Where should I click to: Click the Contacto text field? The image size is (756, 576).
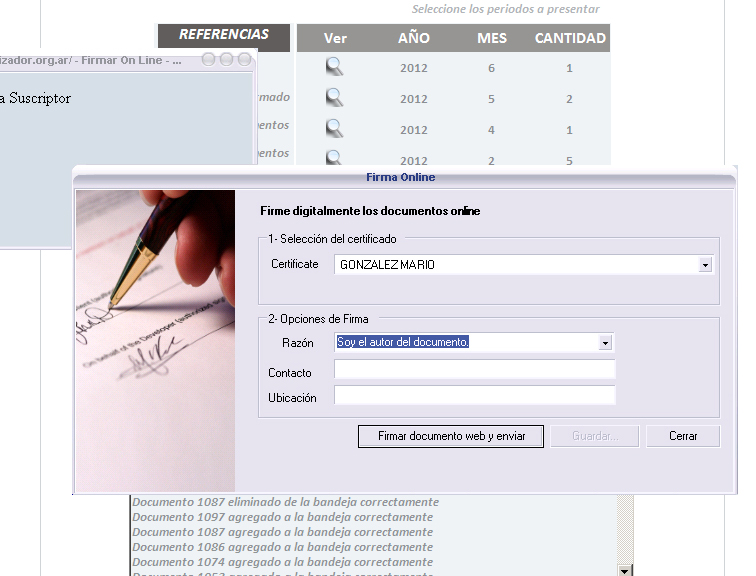coord(474,370)
